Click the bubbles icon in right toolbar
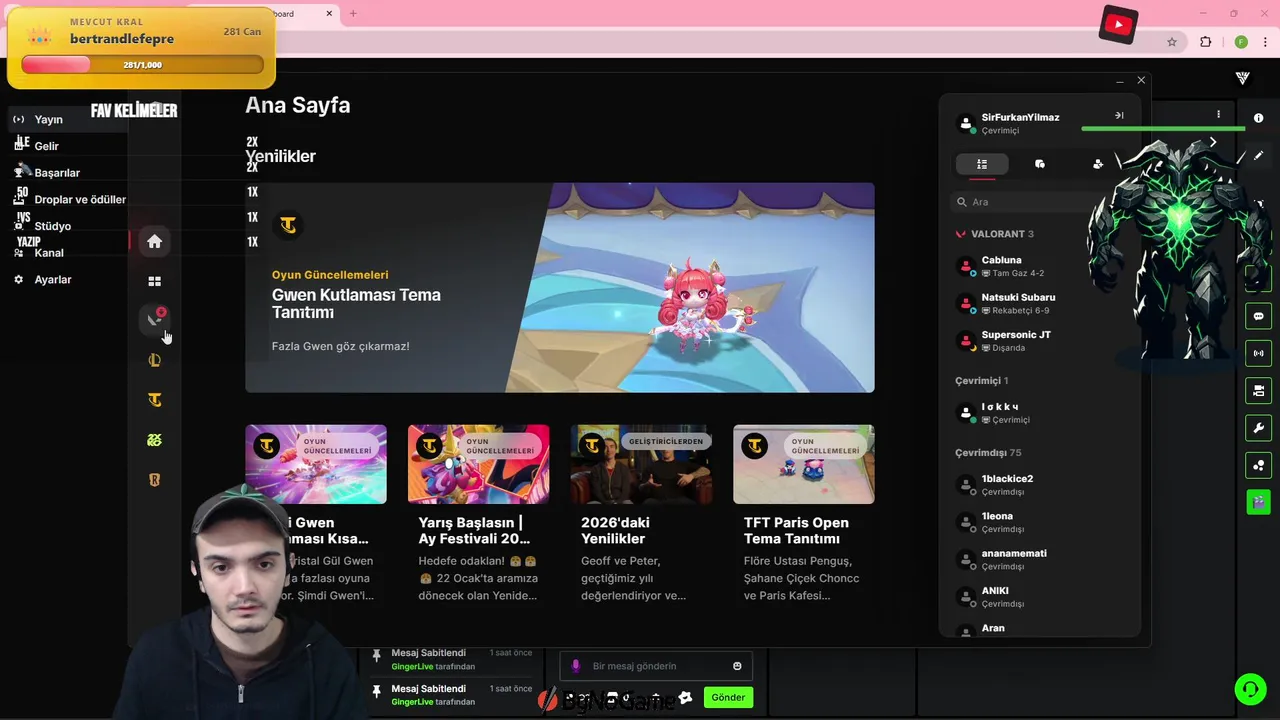This screenshot has width=1280, height=720. coord(1258,465)
